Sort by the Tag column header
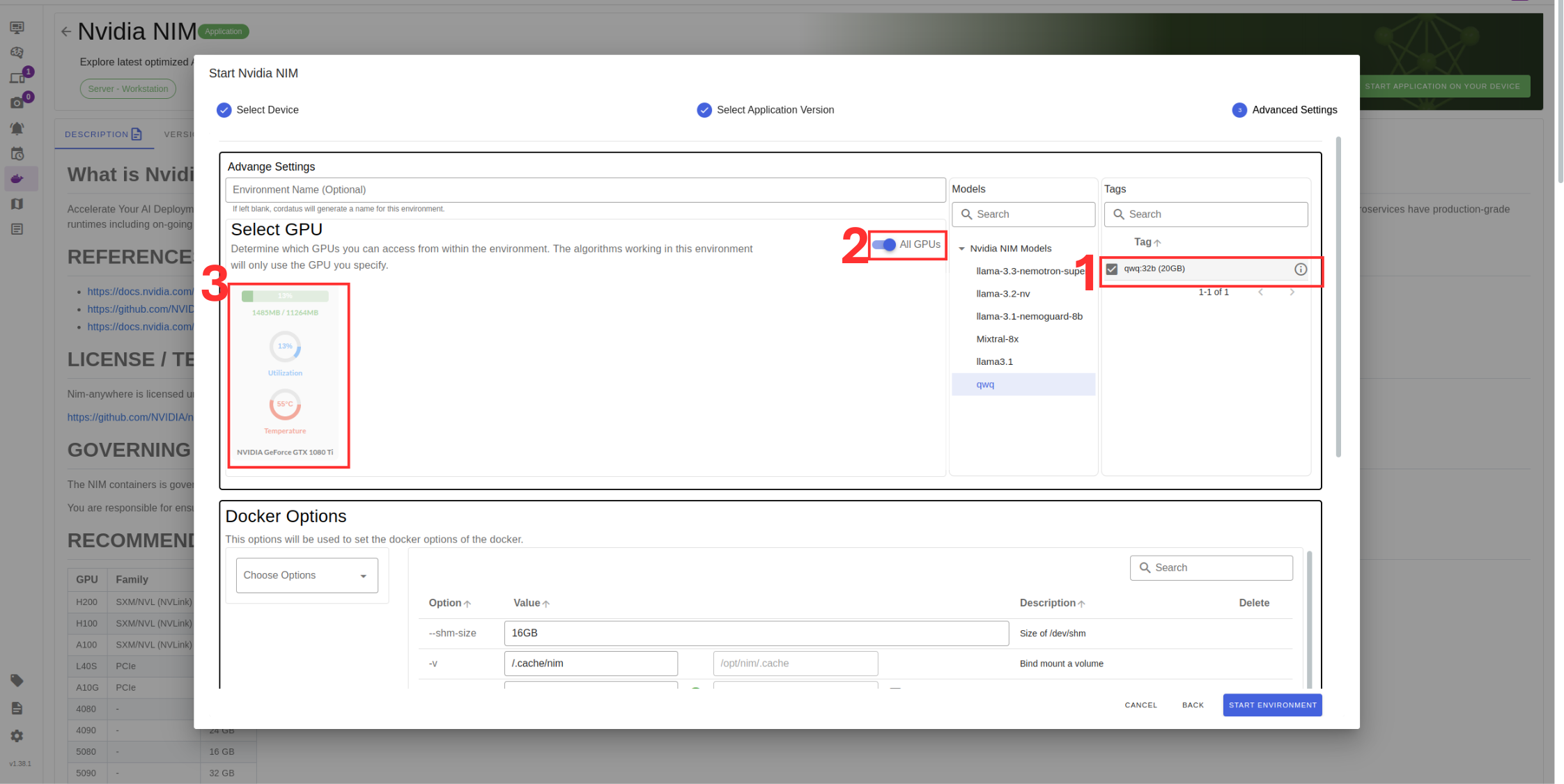 [1147, 242]
